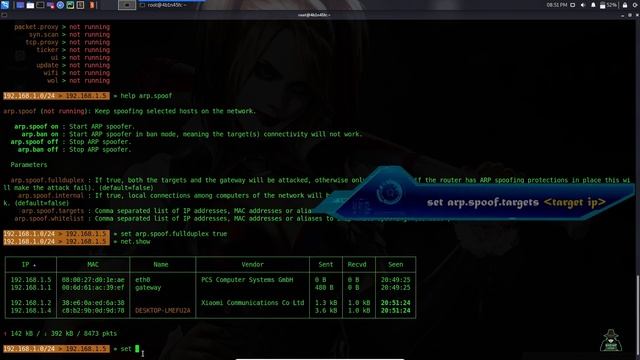Click 'set arp.spoof.fullduplex true' command line
The width and height of the screenshot is (640, 360).
(174, 234)
